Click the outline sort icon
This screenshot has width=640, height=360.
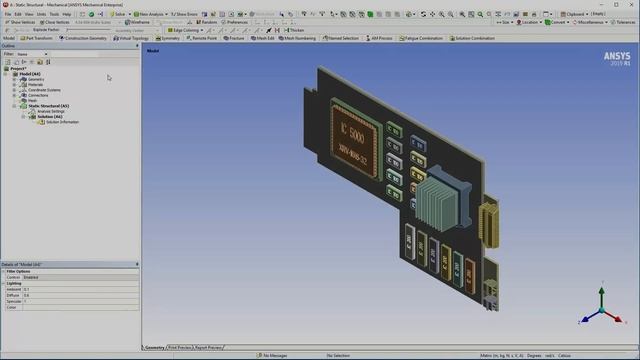point(48,62)
